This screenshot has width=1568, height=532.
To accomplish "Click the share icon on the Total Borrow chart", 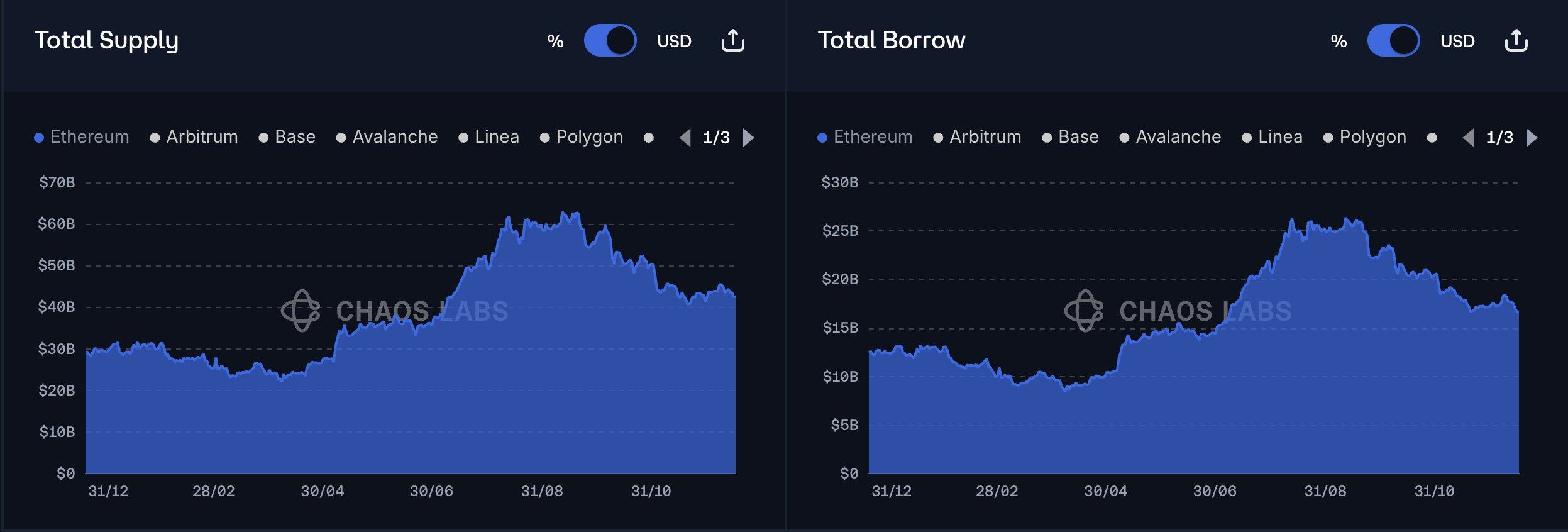I will click(1516, 40).
